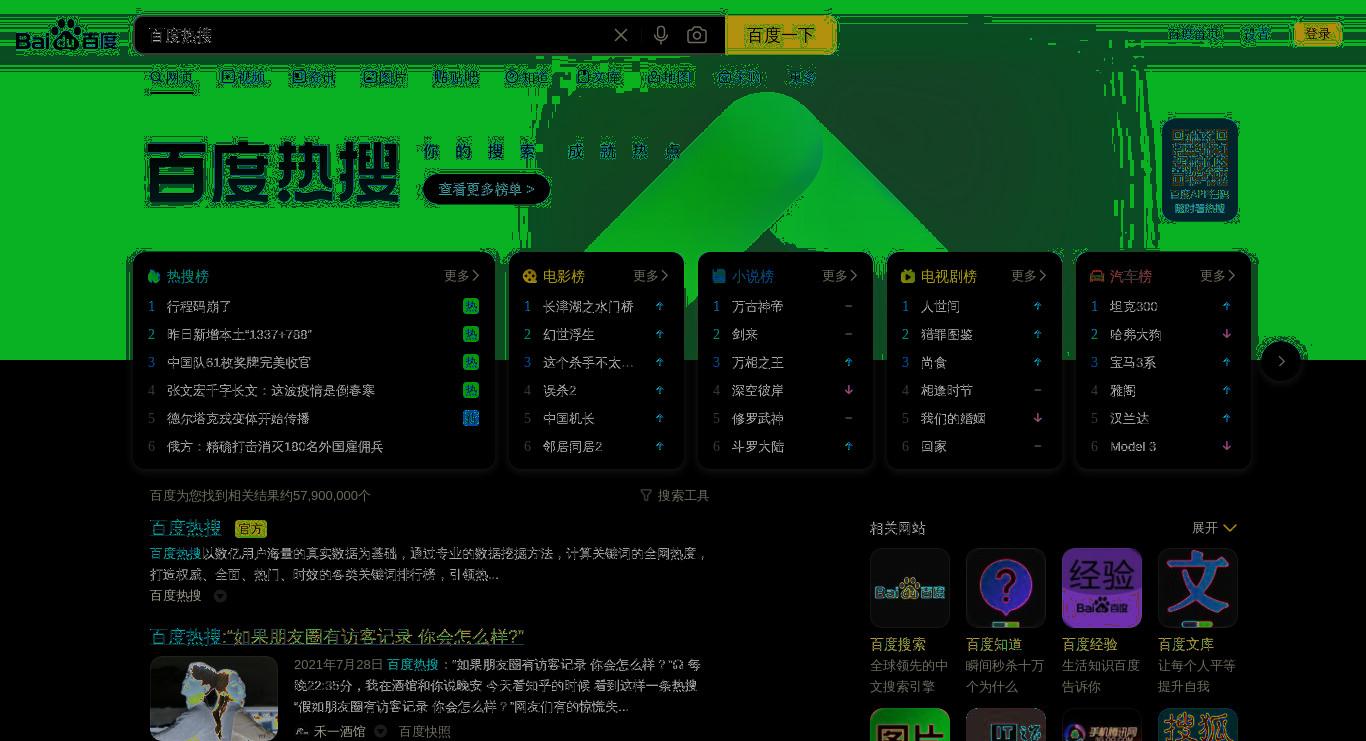The width and height of the screenshot is (1366, 741).
Task: Switch to the 图片 tab
Action: pos(385,77)
